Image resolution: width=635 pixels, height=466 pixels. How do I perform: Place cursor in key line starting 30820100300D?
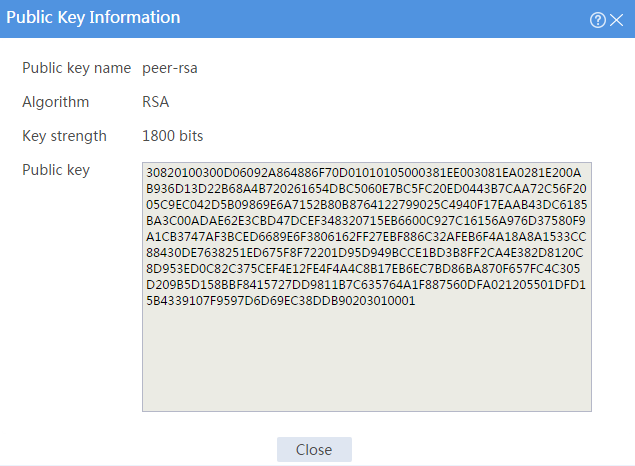pos(364,173)
